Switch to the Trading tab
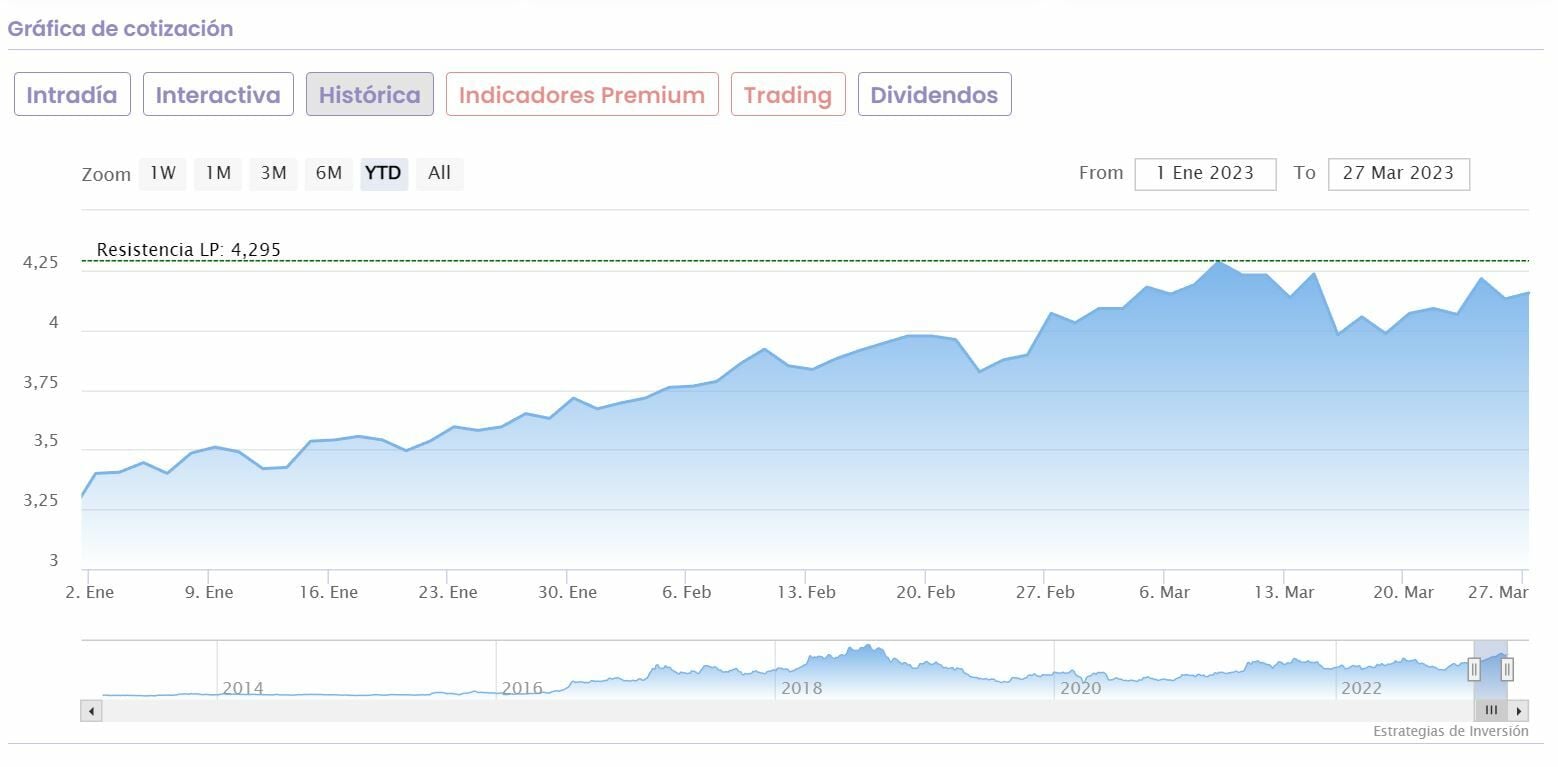1558x767 pixels. coord(788,95)
